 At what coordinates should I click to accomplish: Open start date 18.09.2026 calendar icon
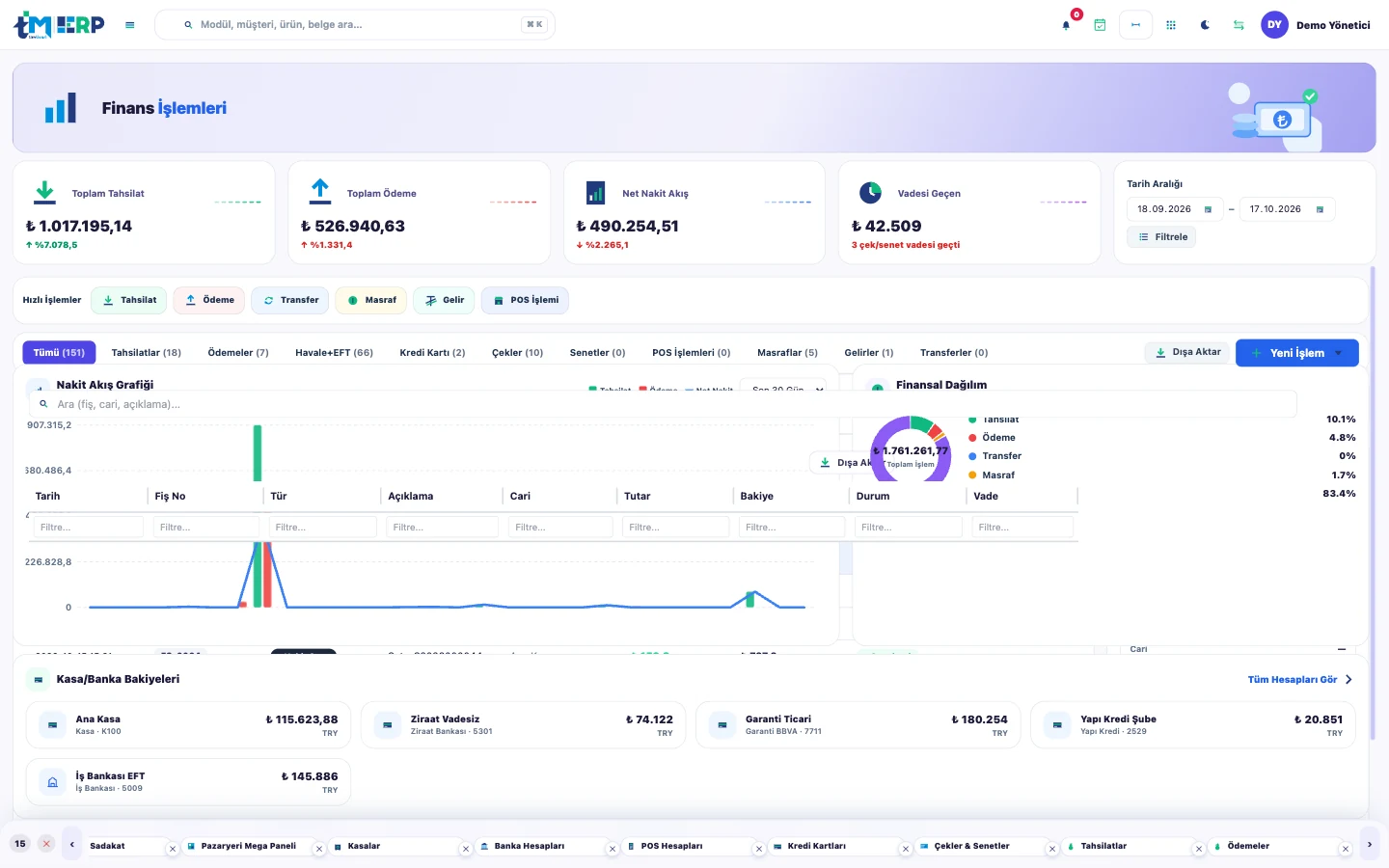(x=1208, y=209)
